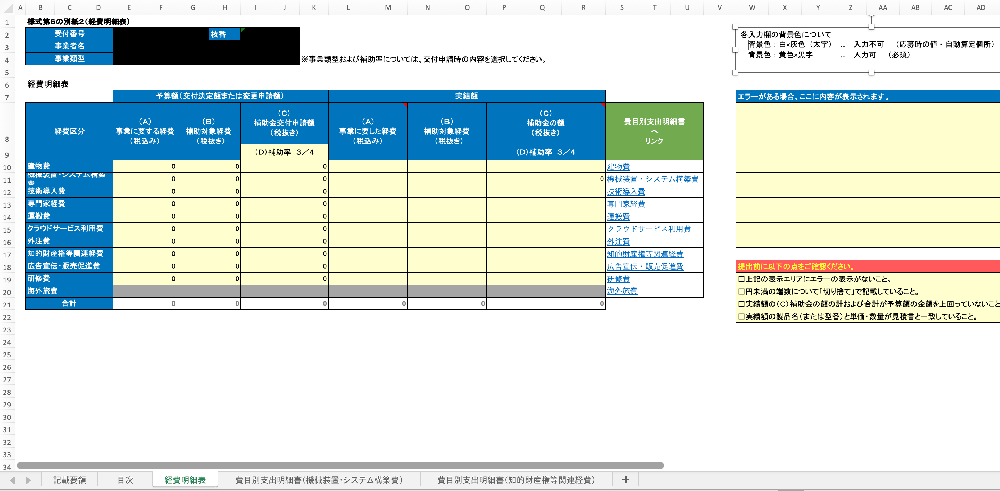Click the 様式第6の別紙2(経費明細表) title text

[76, 21]
